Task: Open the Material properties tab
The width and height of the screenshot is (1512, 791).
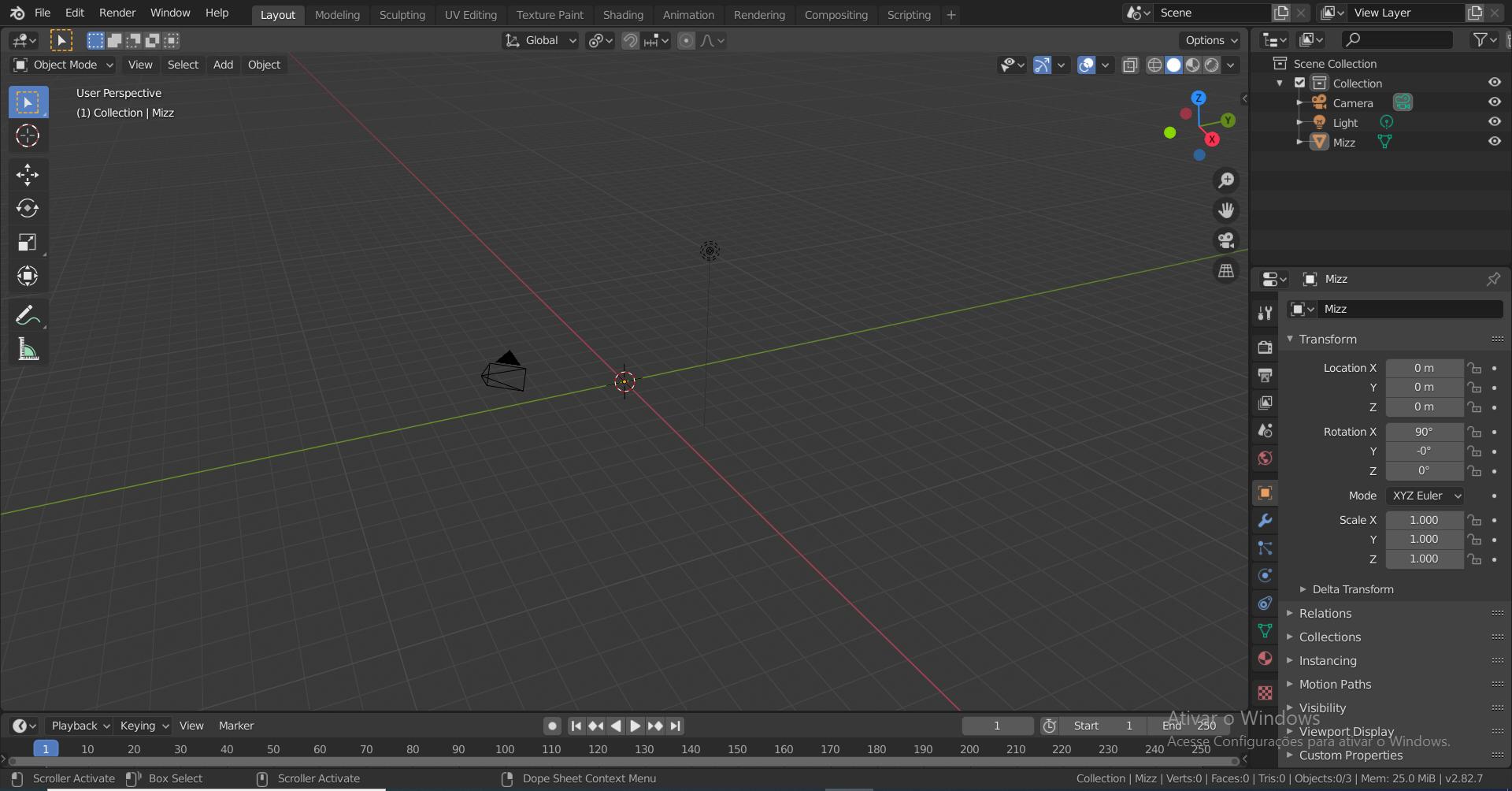Action: (x=1264, y=658)
